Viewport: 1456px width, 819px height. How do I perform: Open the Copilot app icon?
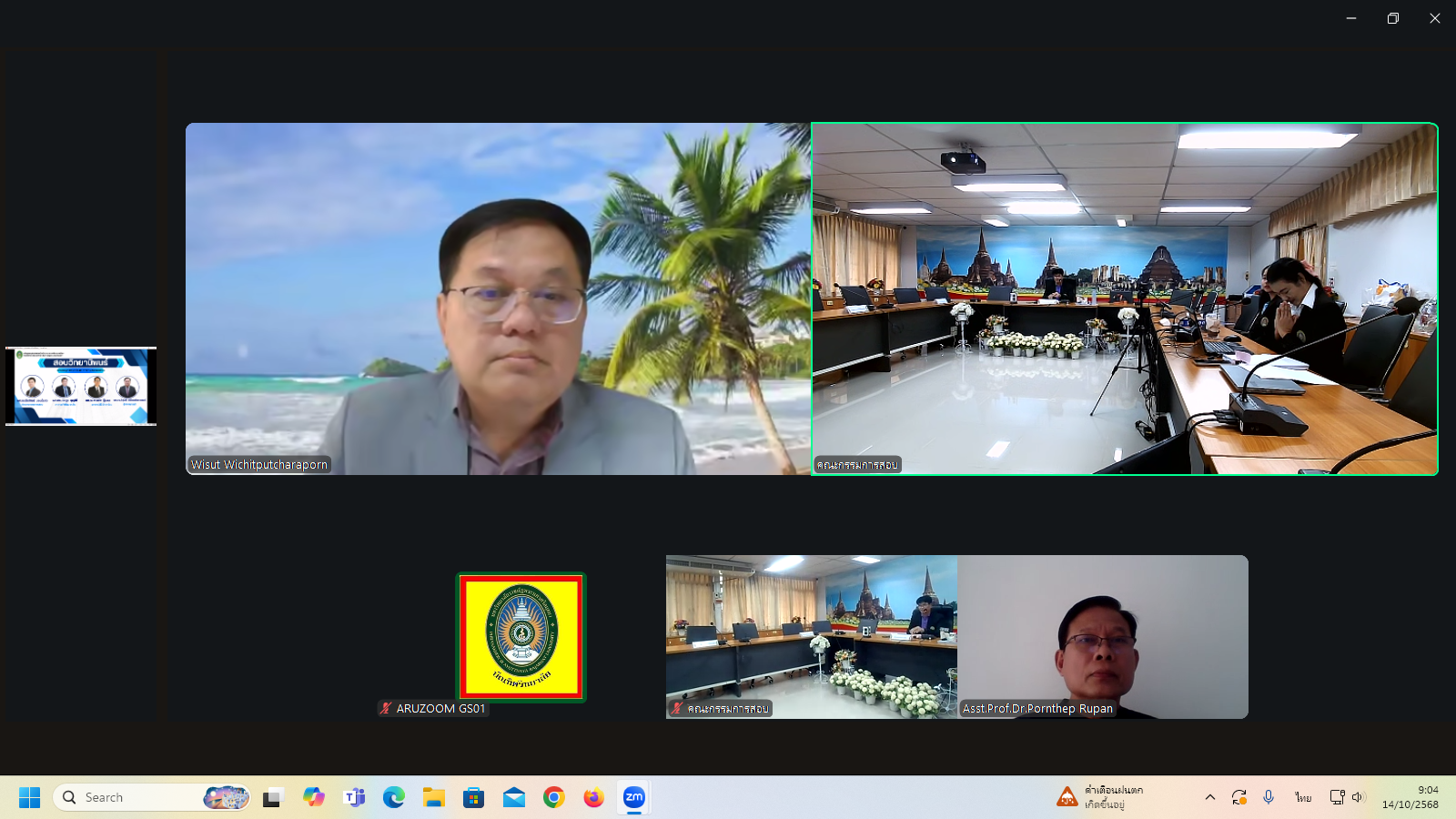[x=314, y=798]
